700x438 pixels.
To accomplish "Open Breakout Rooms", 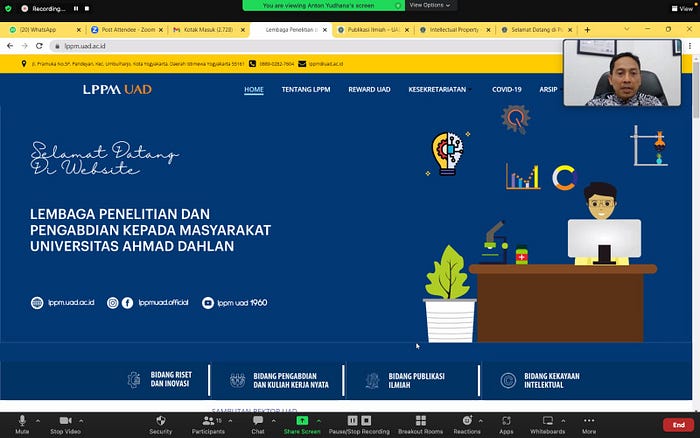I will tap(421, 424).
